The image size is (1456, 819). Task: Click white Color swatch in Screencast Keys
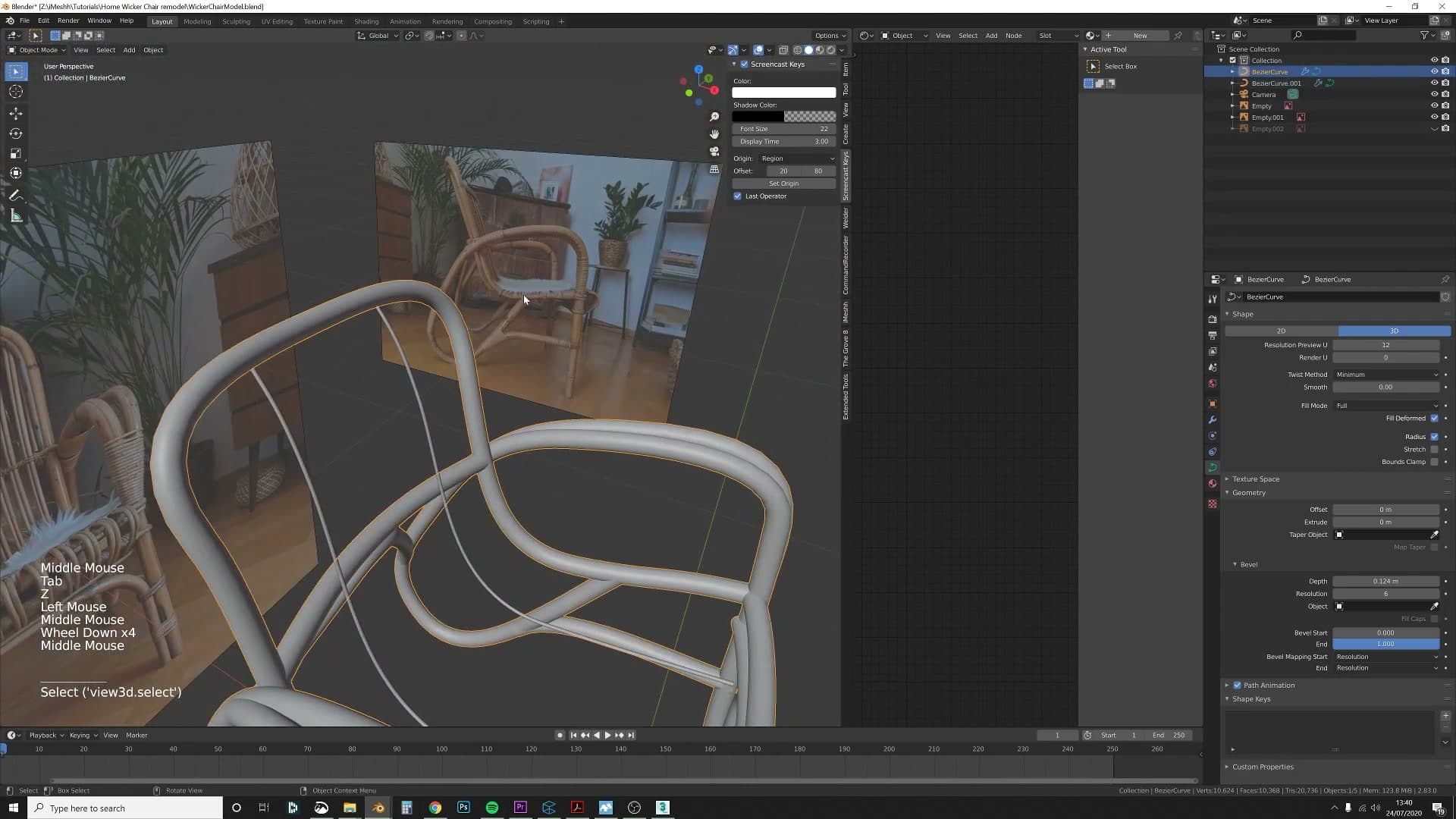point(783,93)
